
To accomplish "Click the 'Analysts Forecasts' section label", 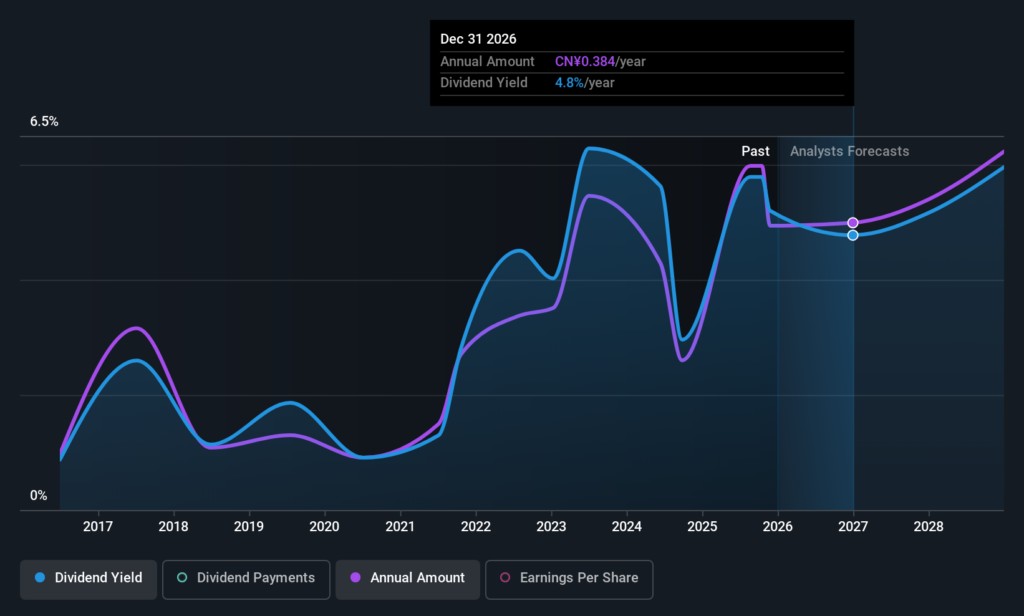I will point(850,151).
